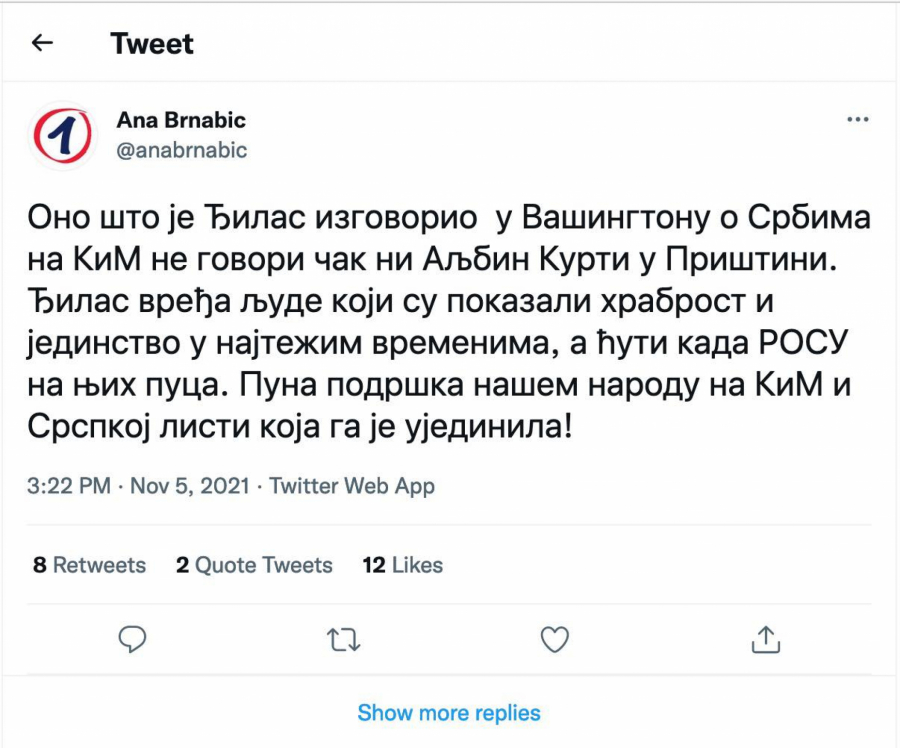Open the tweet options with the three-dot icon
The width and height of the screenshot is (900, 748).
point(858,119)
